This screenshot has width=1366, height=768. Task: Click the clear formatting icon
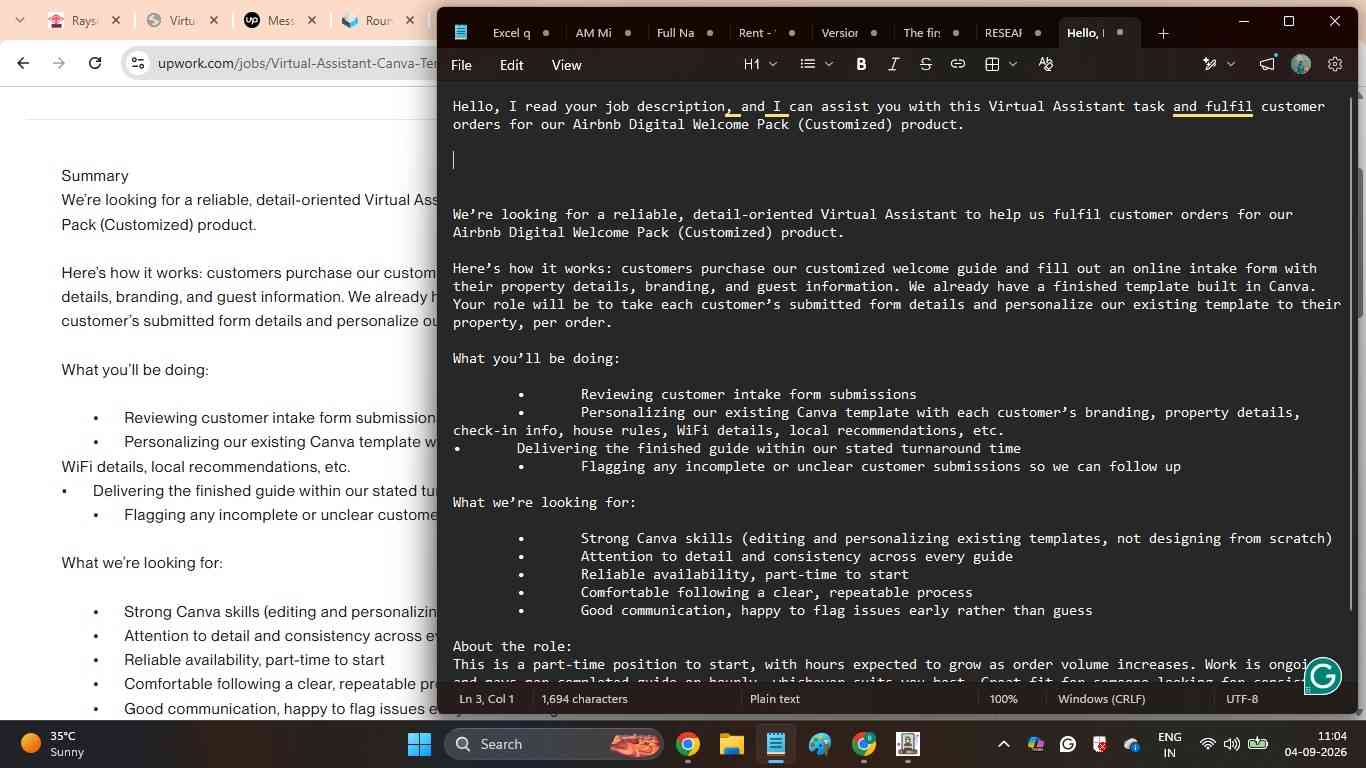pos(1046,64)
